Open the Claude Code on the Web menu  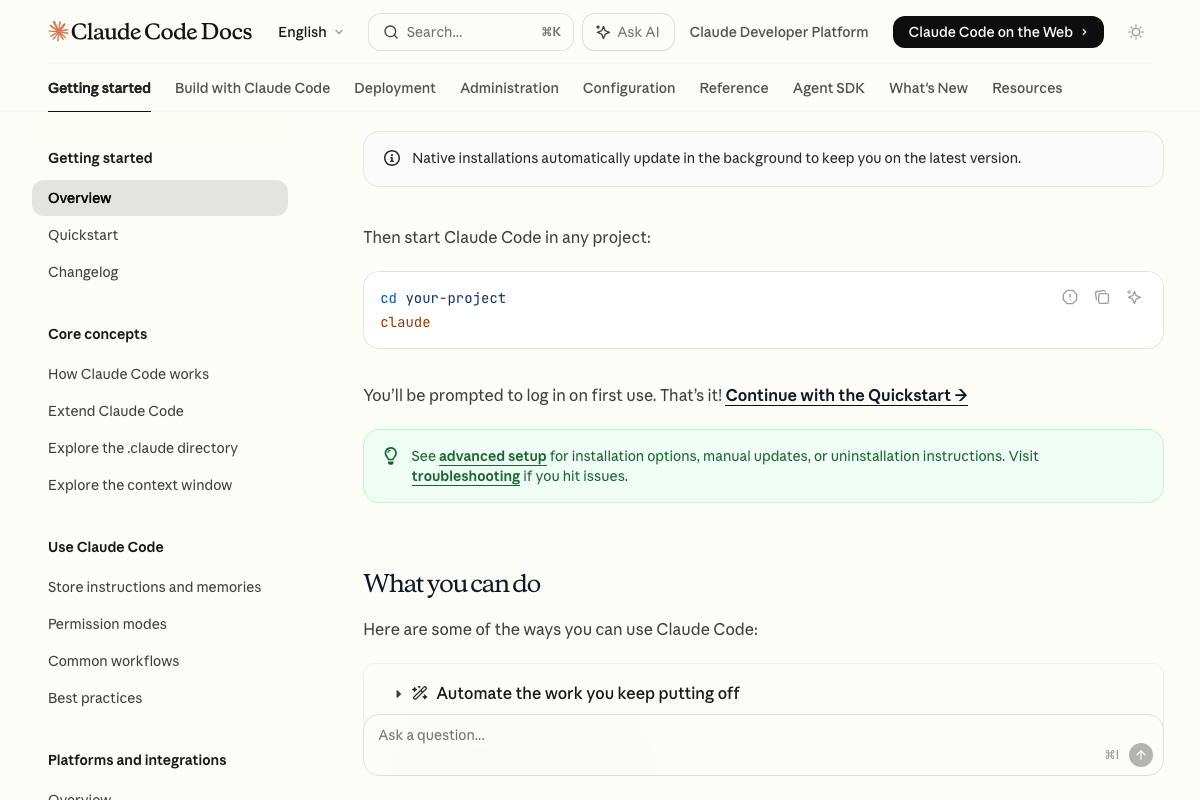pos(997,31)
